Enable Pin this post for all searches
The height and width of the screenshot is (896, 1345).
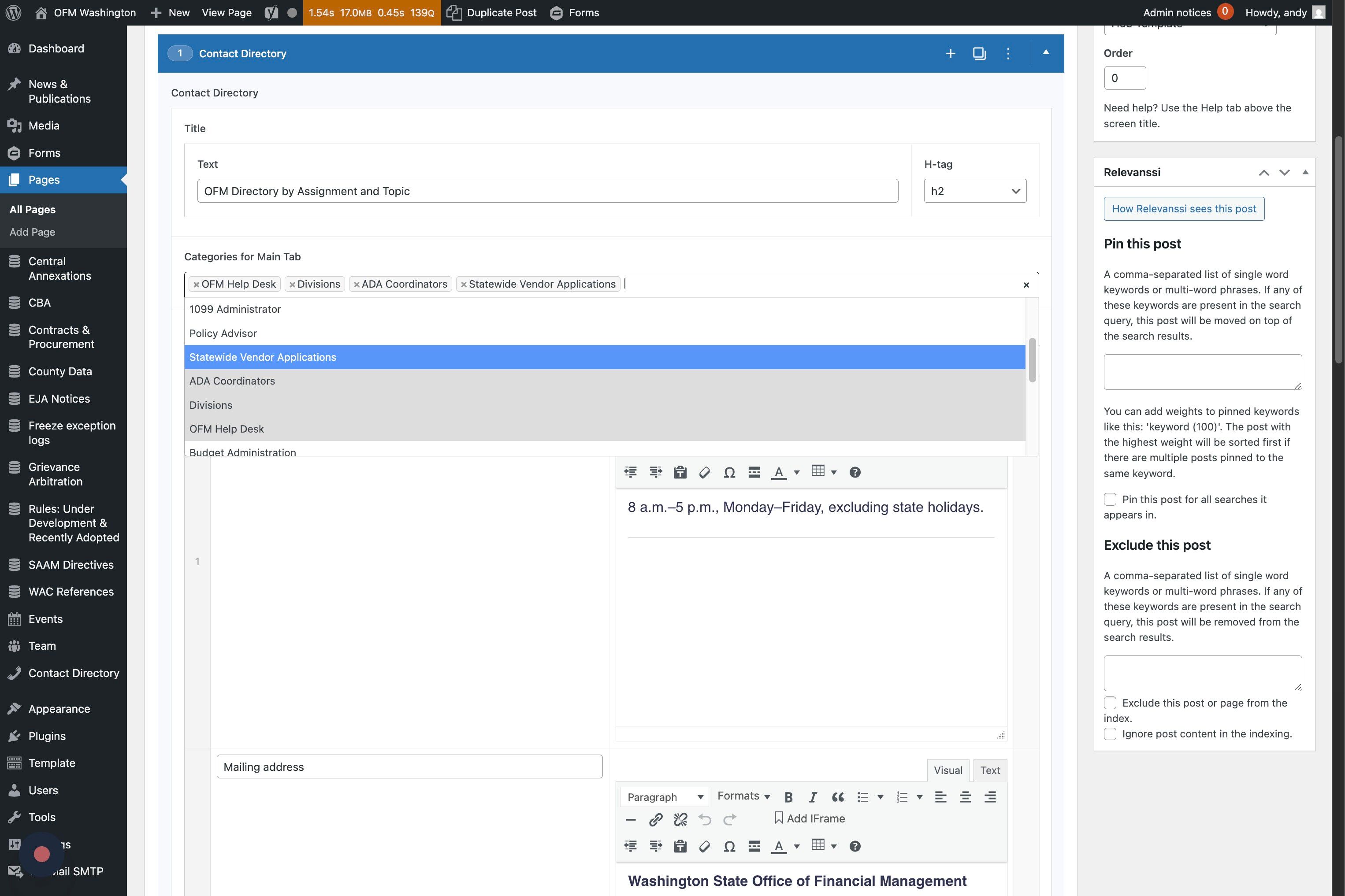(1110, 500)
